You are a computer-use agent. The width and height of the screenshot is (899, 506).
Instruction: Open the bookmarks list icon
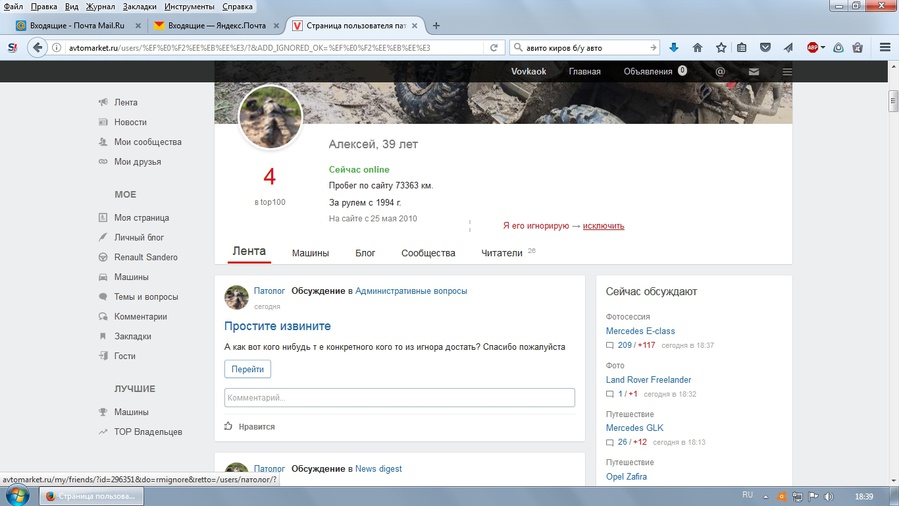(741, 48)
